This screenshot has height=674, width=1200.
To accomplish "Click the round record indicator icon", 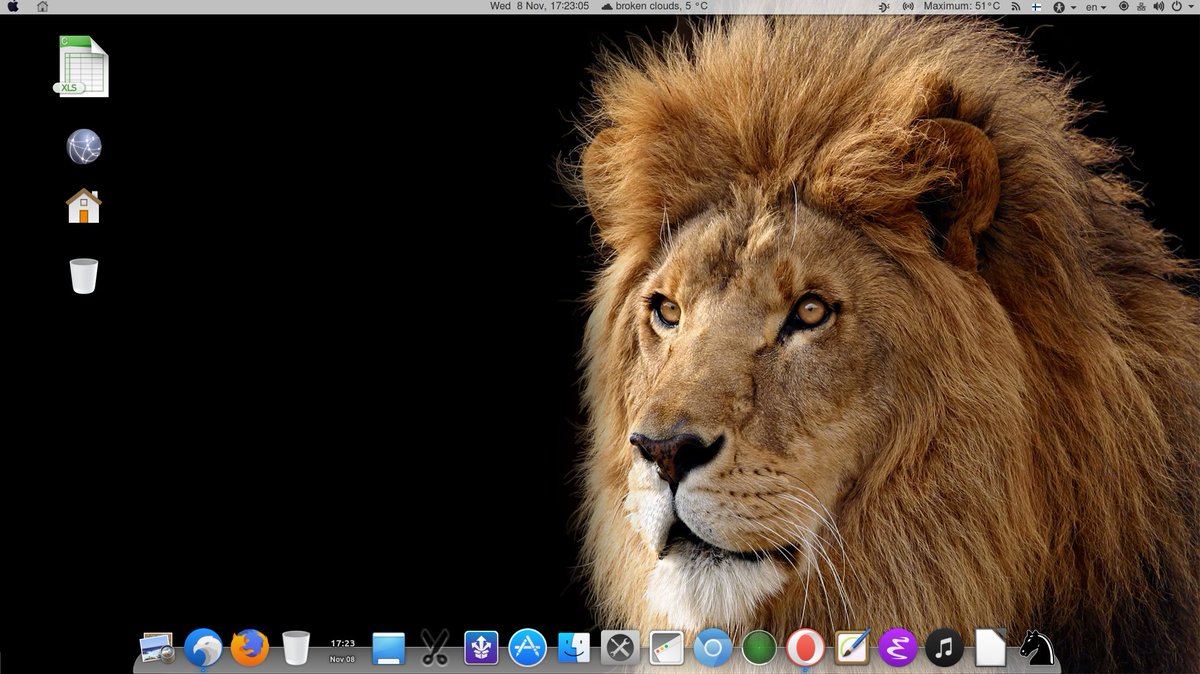I will click(1123, 7).
